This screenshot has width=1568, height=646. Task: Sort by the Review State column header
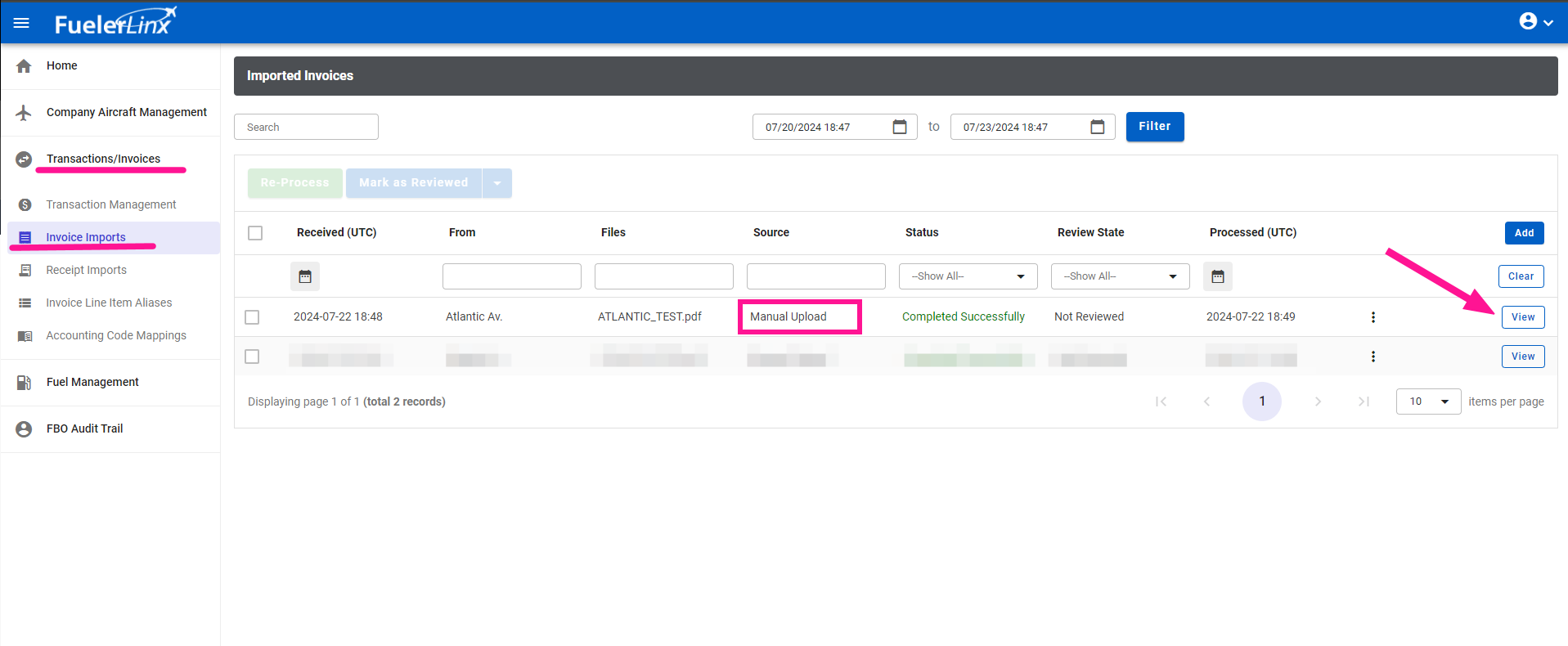point(1091,232)
